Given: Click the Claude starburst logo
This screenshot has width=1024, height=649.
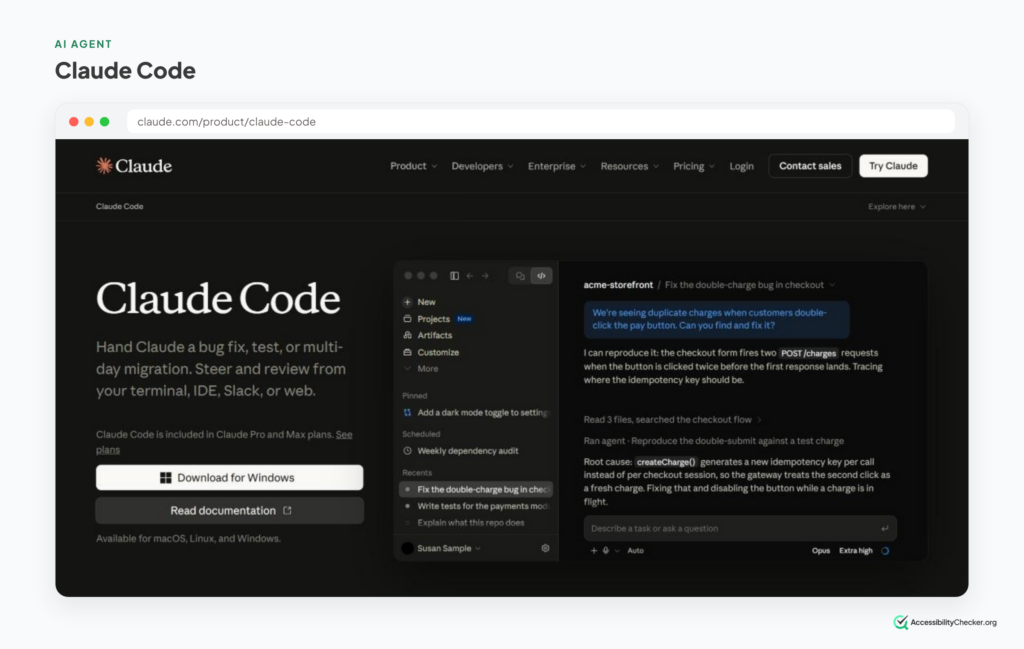Looking at the screenshot, I should click(104, 166).
